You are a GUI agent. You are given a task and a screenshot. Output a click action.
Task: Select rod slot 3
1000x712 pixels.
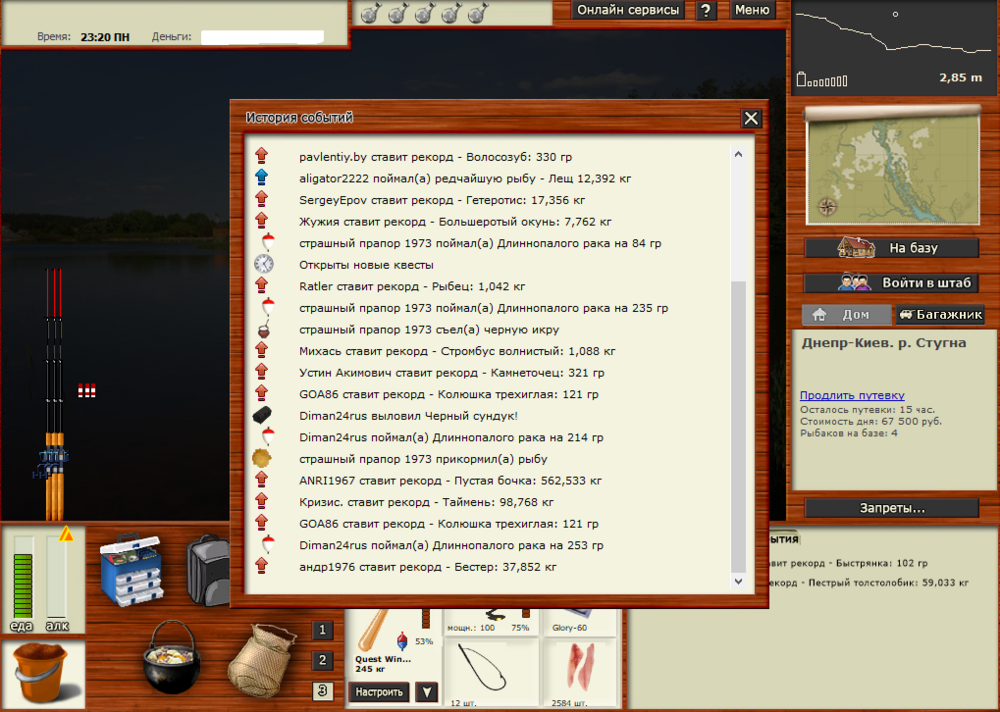point(322,690)
